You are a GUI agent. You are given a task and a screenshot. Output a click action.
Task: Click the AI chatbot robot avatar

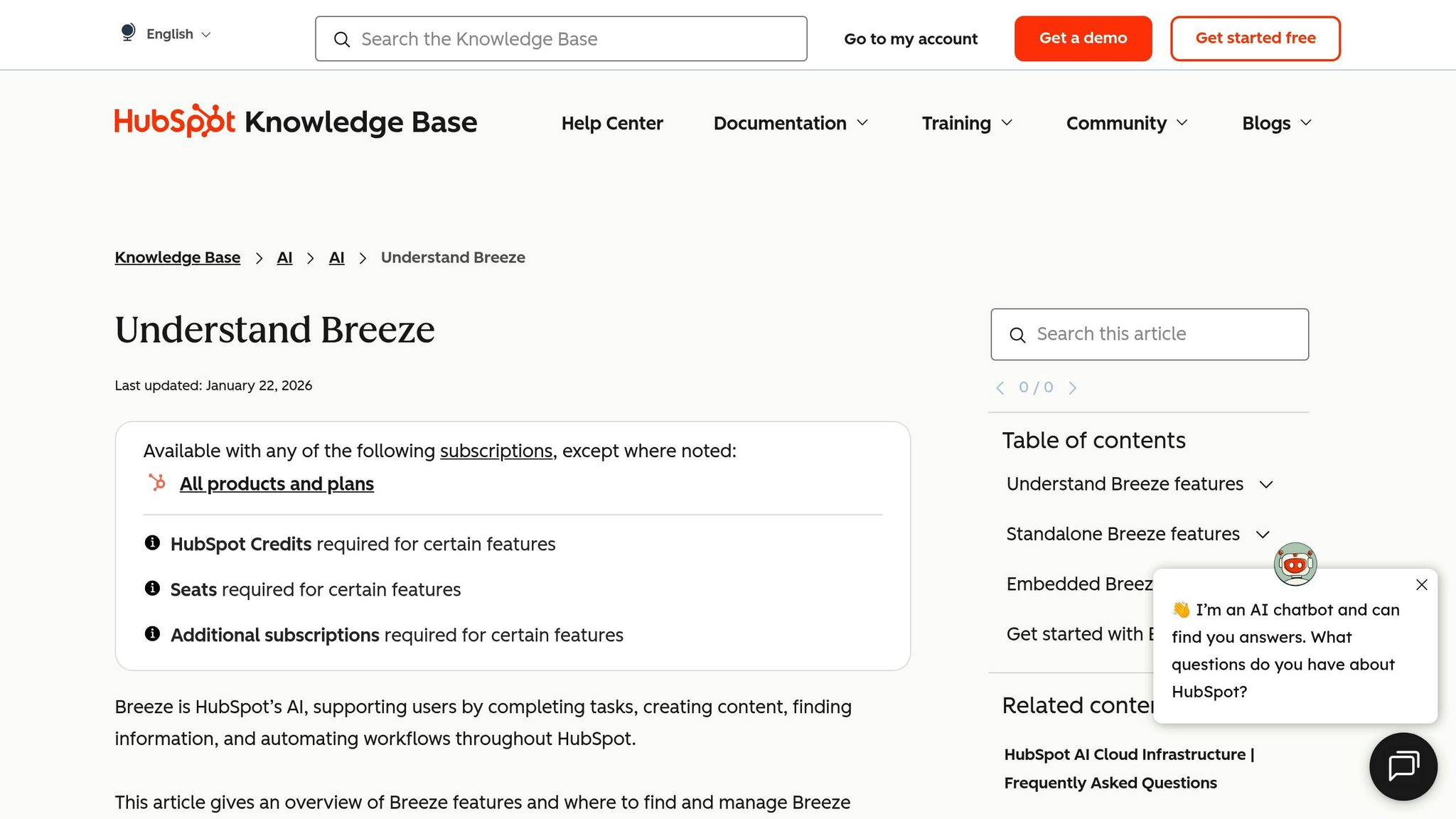click(x=1295, y=564)
